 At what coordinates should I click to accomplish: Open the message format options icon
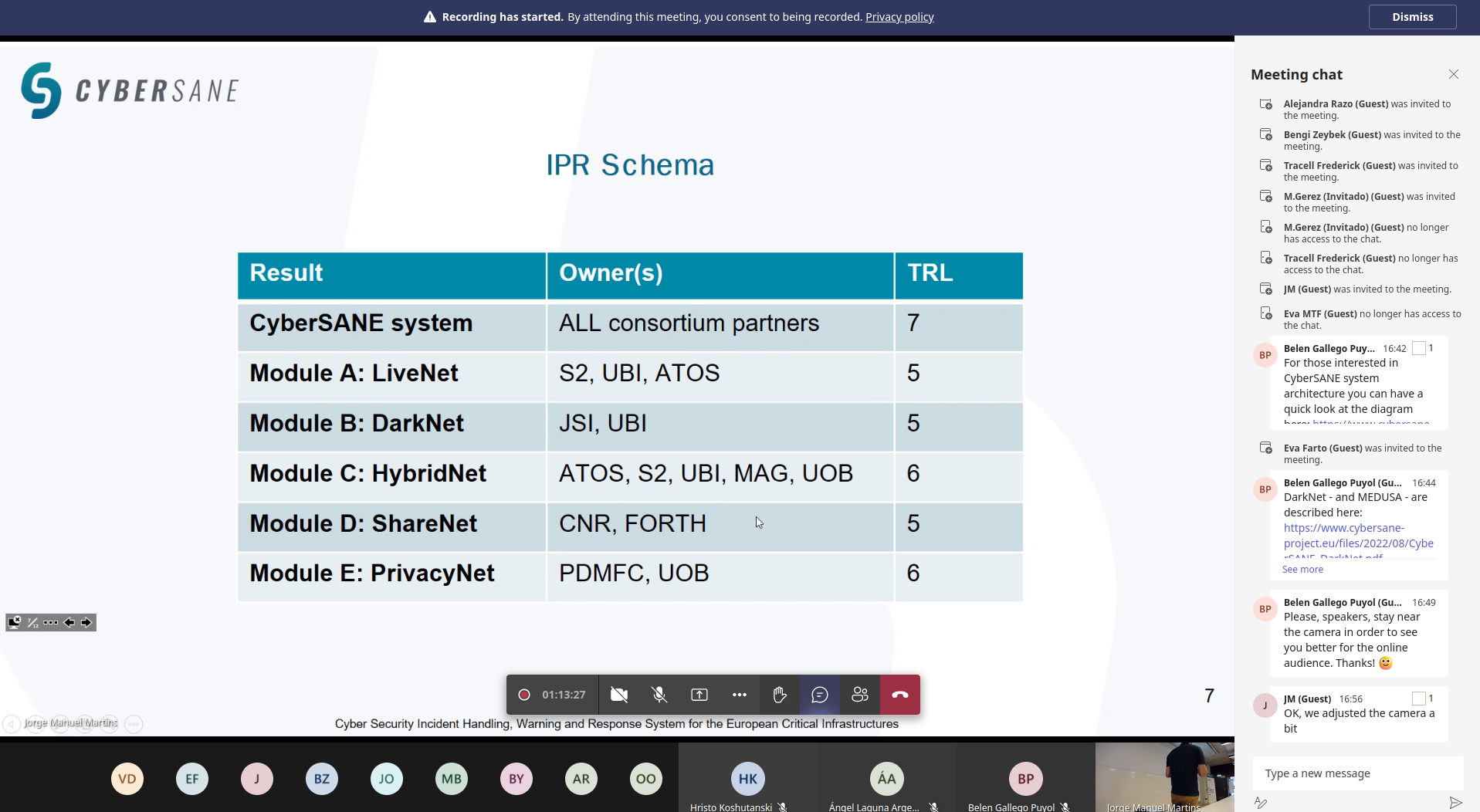1261,803
